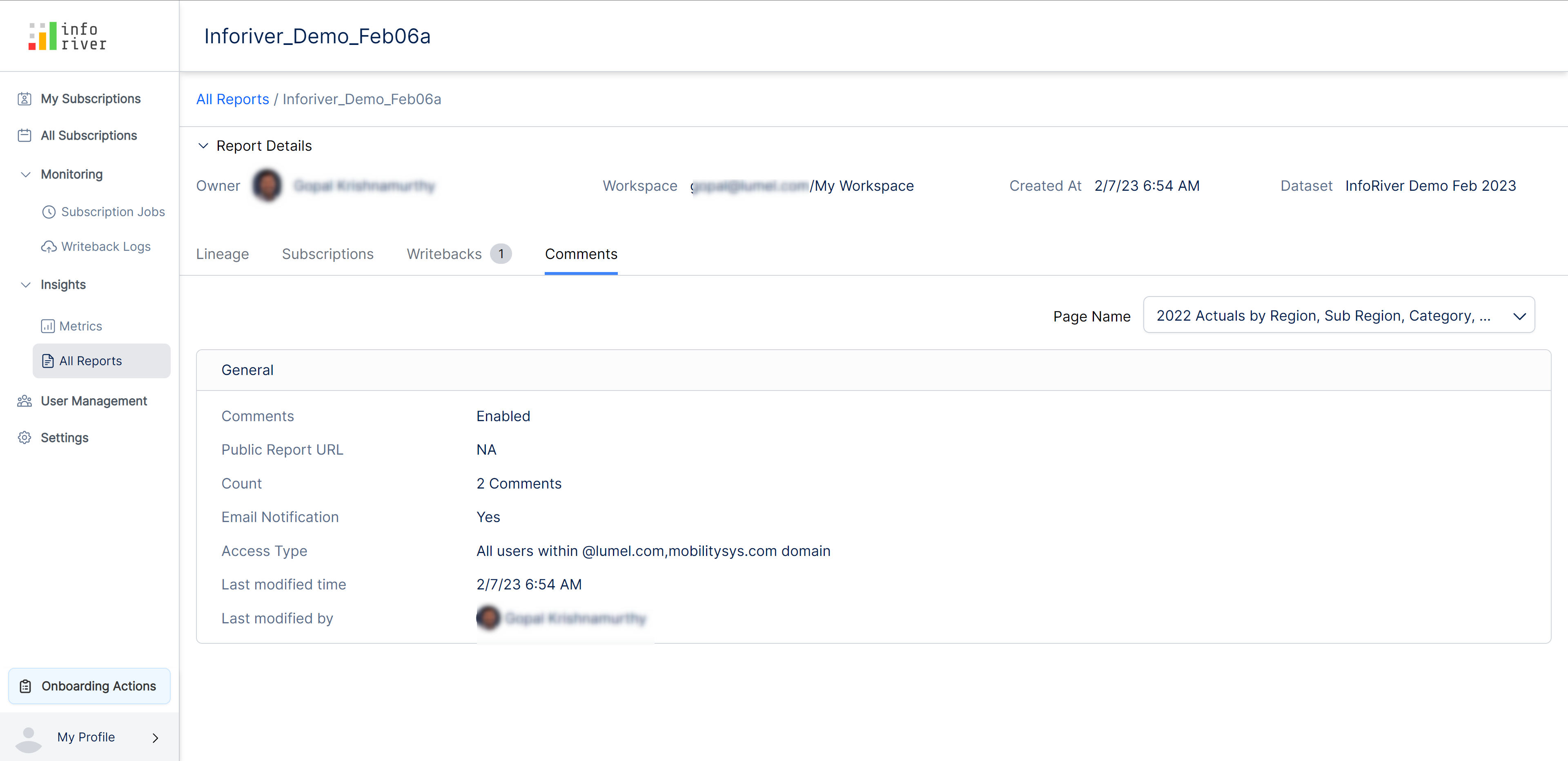
Task: Collapse the Insights section chevron
Action: 26,285
